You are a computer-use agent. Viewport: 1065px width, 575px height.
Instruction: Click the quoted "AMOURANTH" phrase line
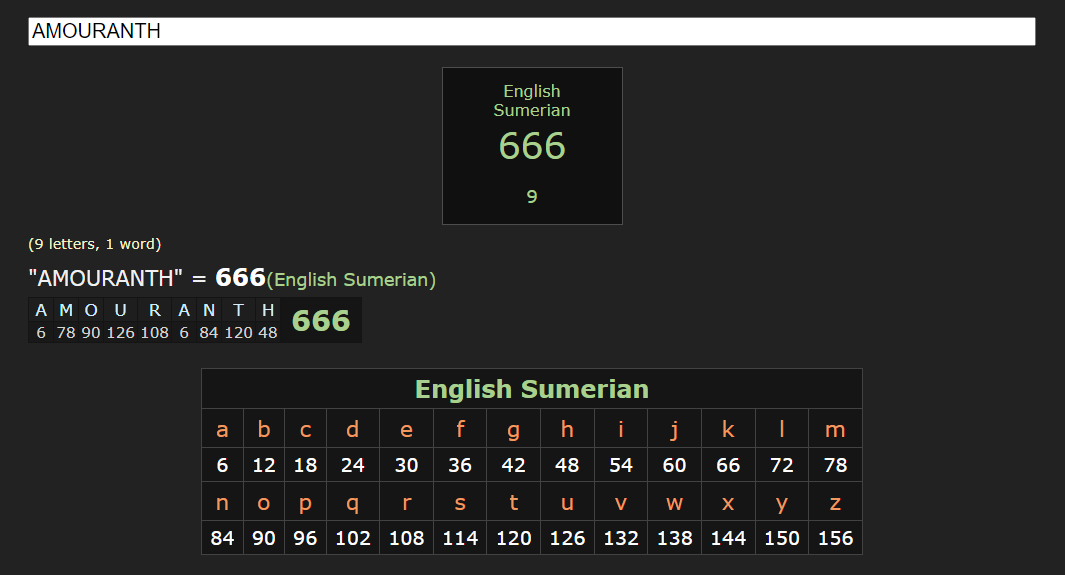click(232, 278)
